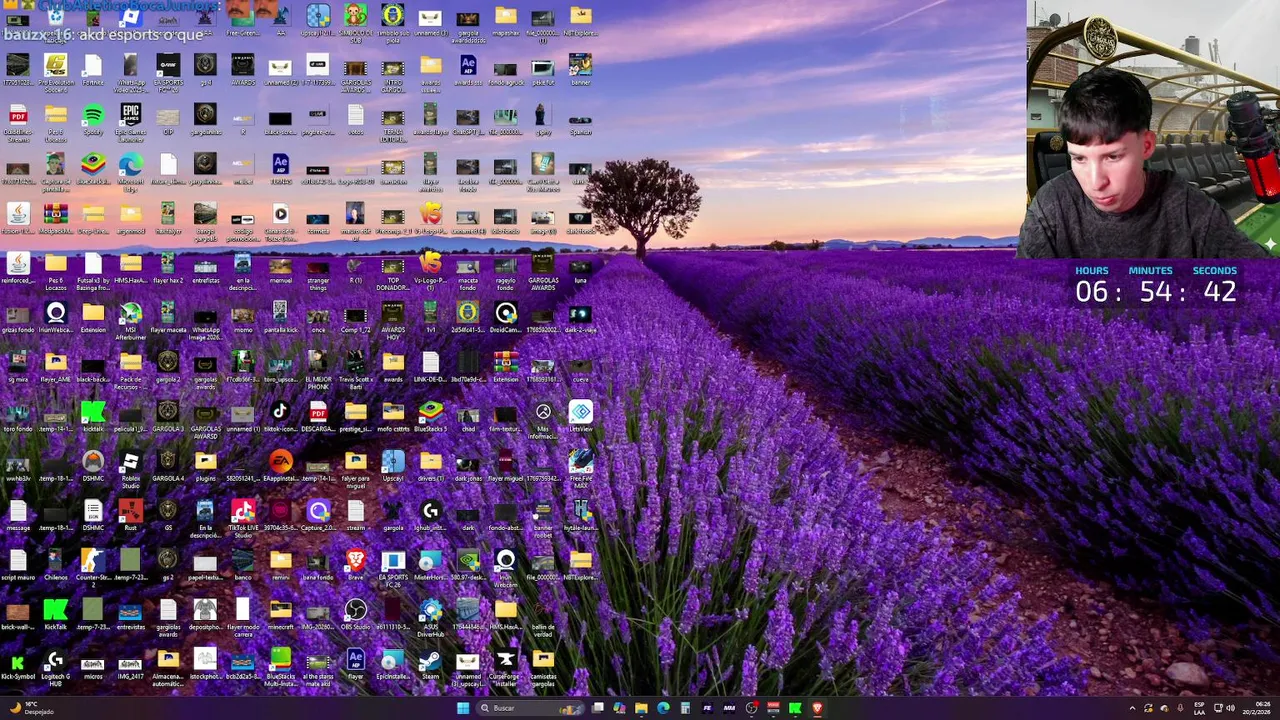Image resolution: width=1280 pixels, height=720 pixels.
Task: Open Brave from the taskbar
Action: pyautogui.click(x=817, y=708)
